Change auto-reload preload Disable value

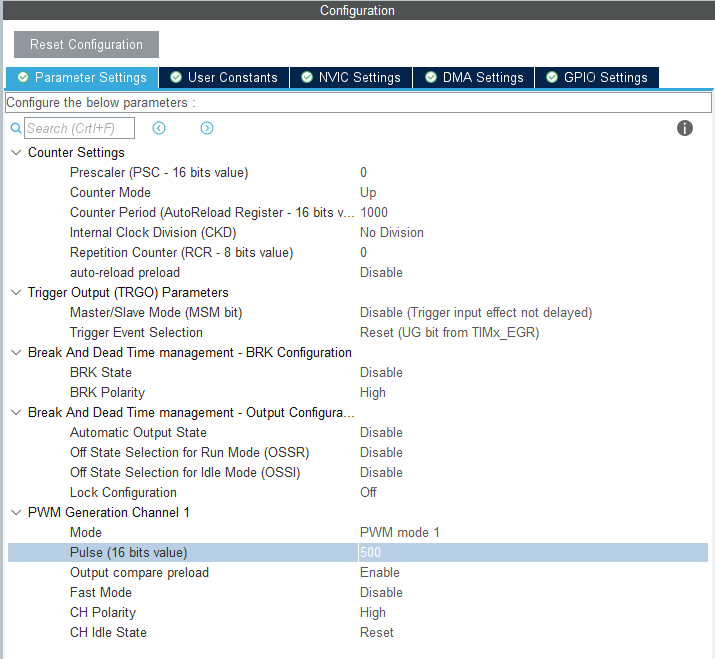pyautogui.click(x=381, y=273)
